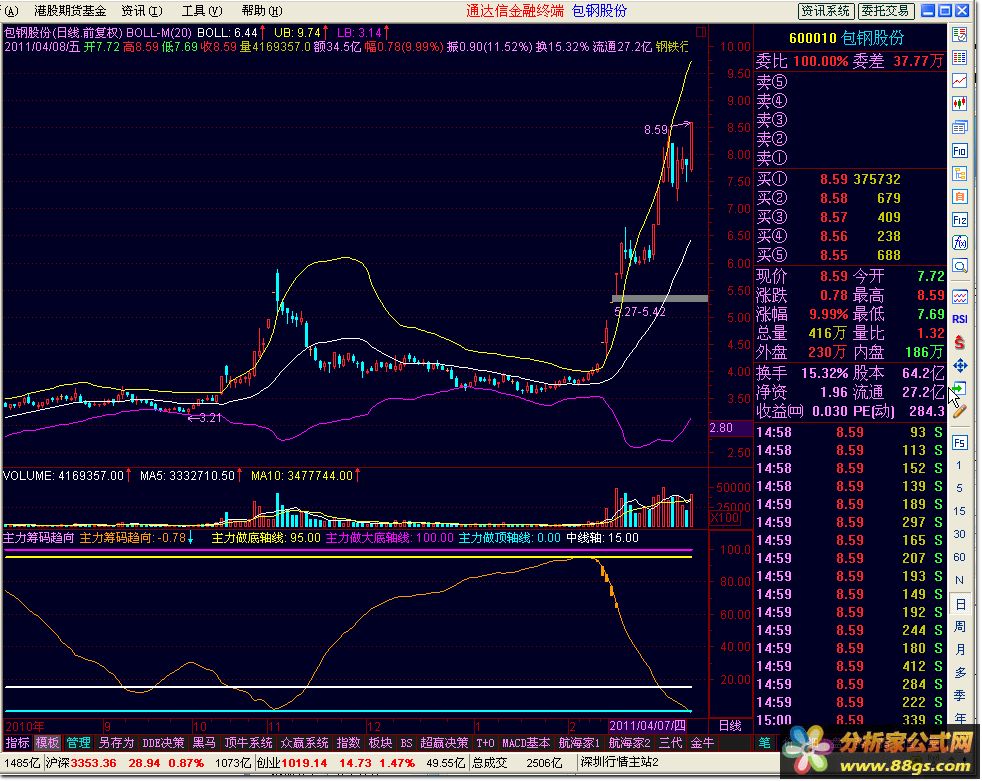The image size is (982, 781).
Task: Switch to 30-minute period
Action: tap(959, 534)
